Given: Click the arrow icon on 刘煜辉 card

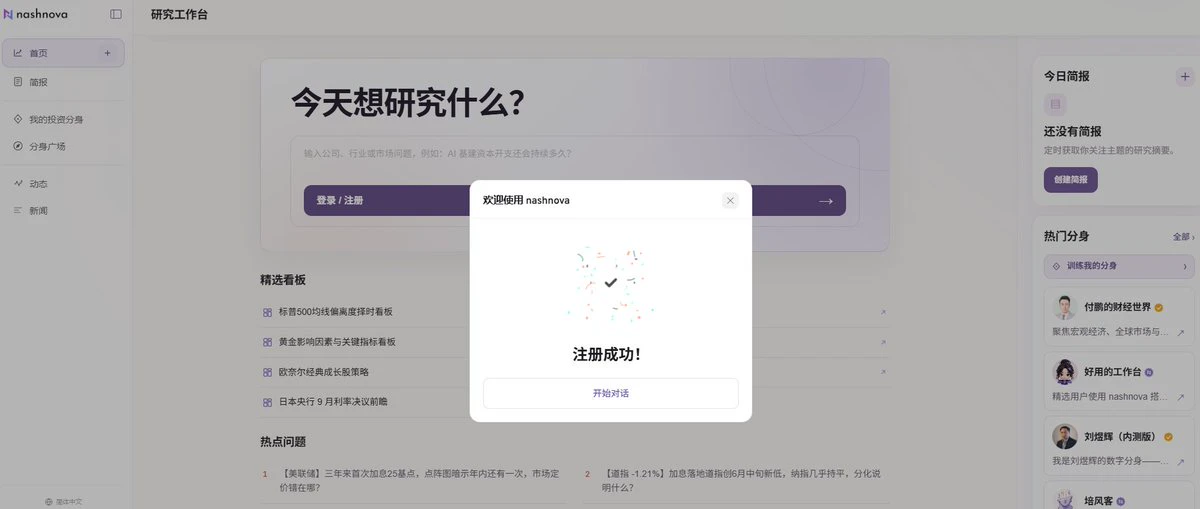Looking at the screenshot, I should click(x=1181, y=461).
